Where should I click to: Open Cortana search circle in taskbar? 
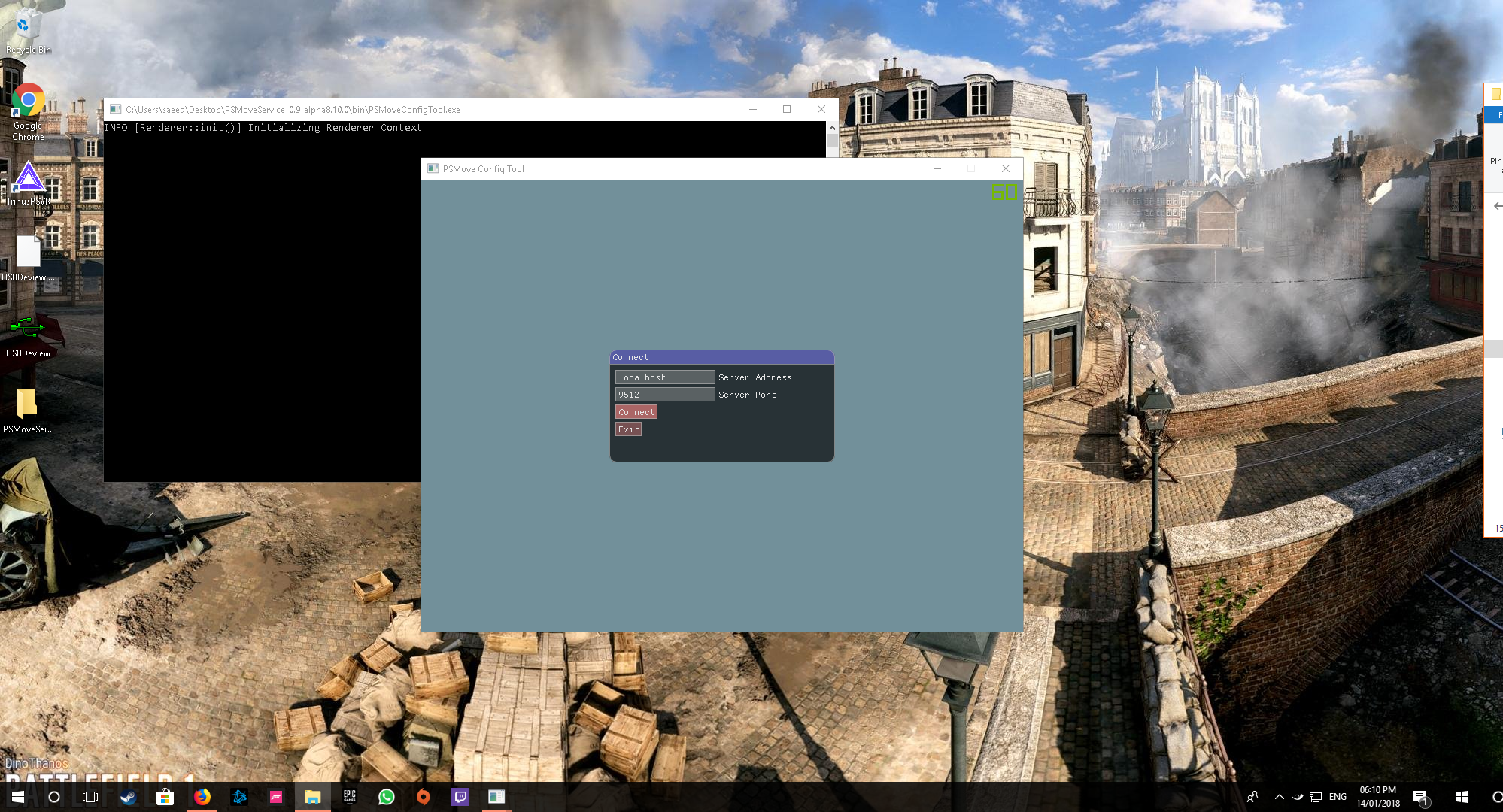[x=54, y=797]
